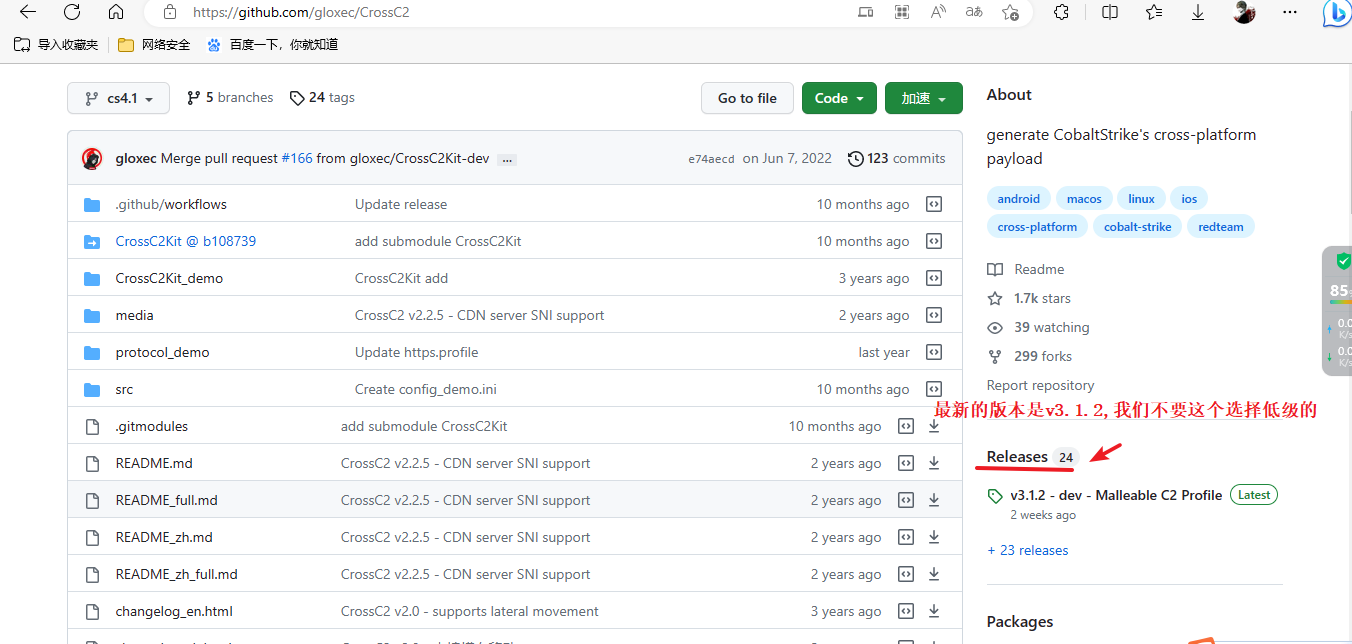Expand commit message ellipsis button

[507, 159]
